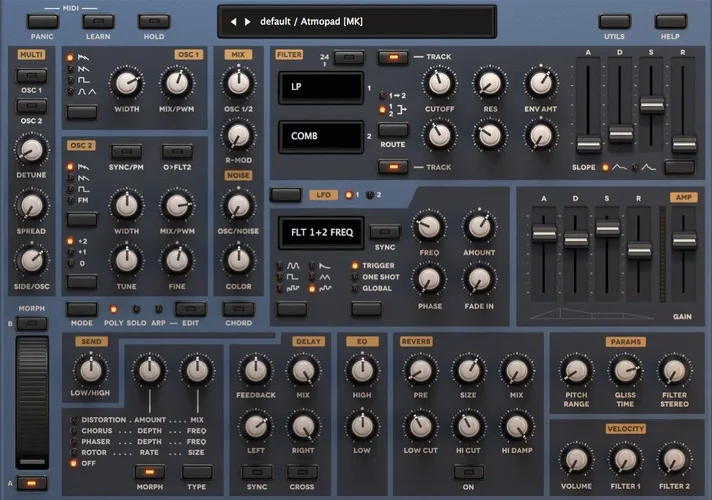Select parallel filter routing option
Viewport: 712px width, 500px height.
tap(393, 109)
